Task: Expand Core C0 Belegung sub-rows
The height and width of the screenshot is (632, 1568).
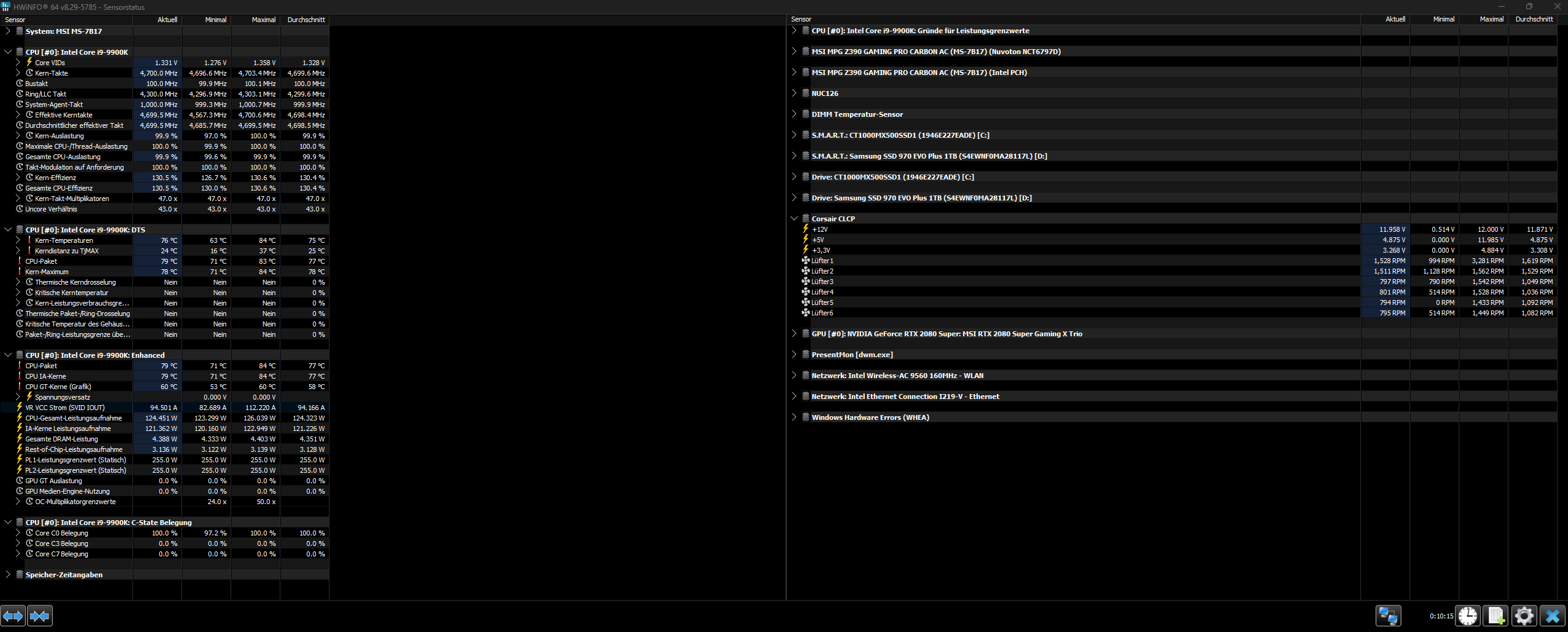Action: (x=18, y=532)
